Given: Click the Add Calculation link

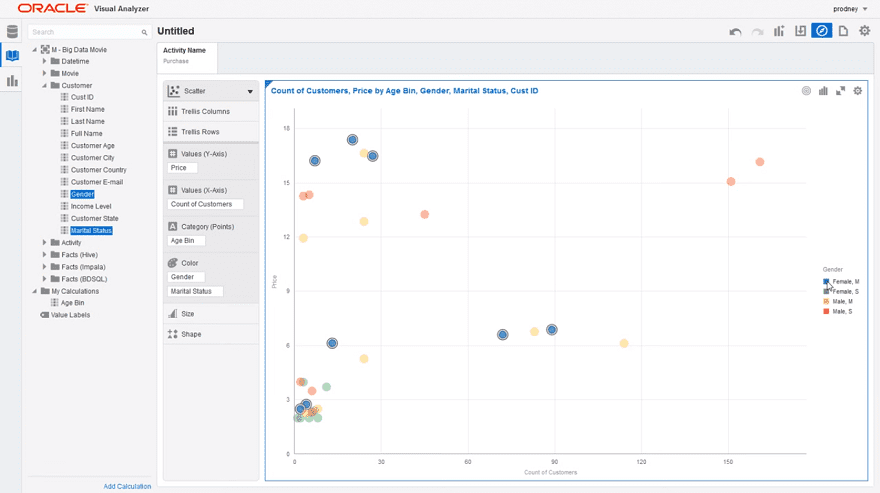Looking at the screenshot, I should tap(127, 487).
